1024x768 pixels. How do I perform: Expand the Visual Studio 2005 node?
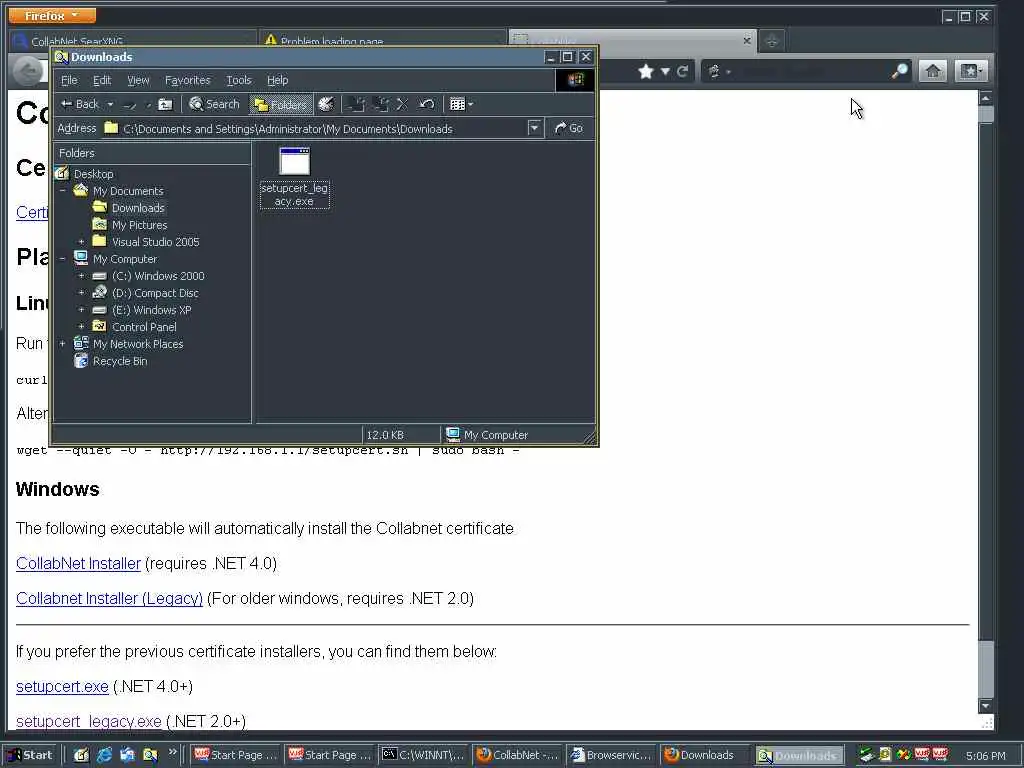[82, 242]
